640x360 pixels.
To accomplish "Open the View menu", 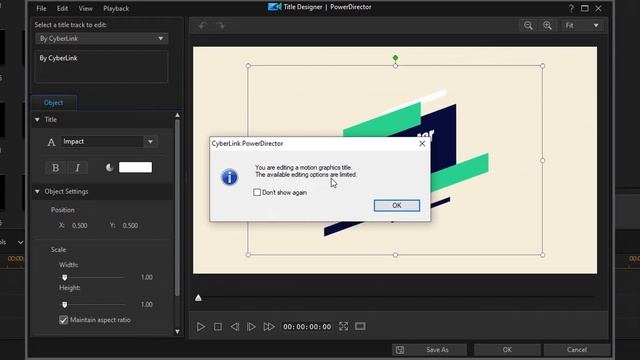I will pos(85,9).
